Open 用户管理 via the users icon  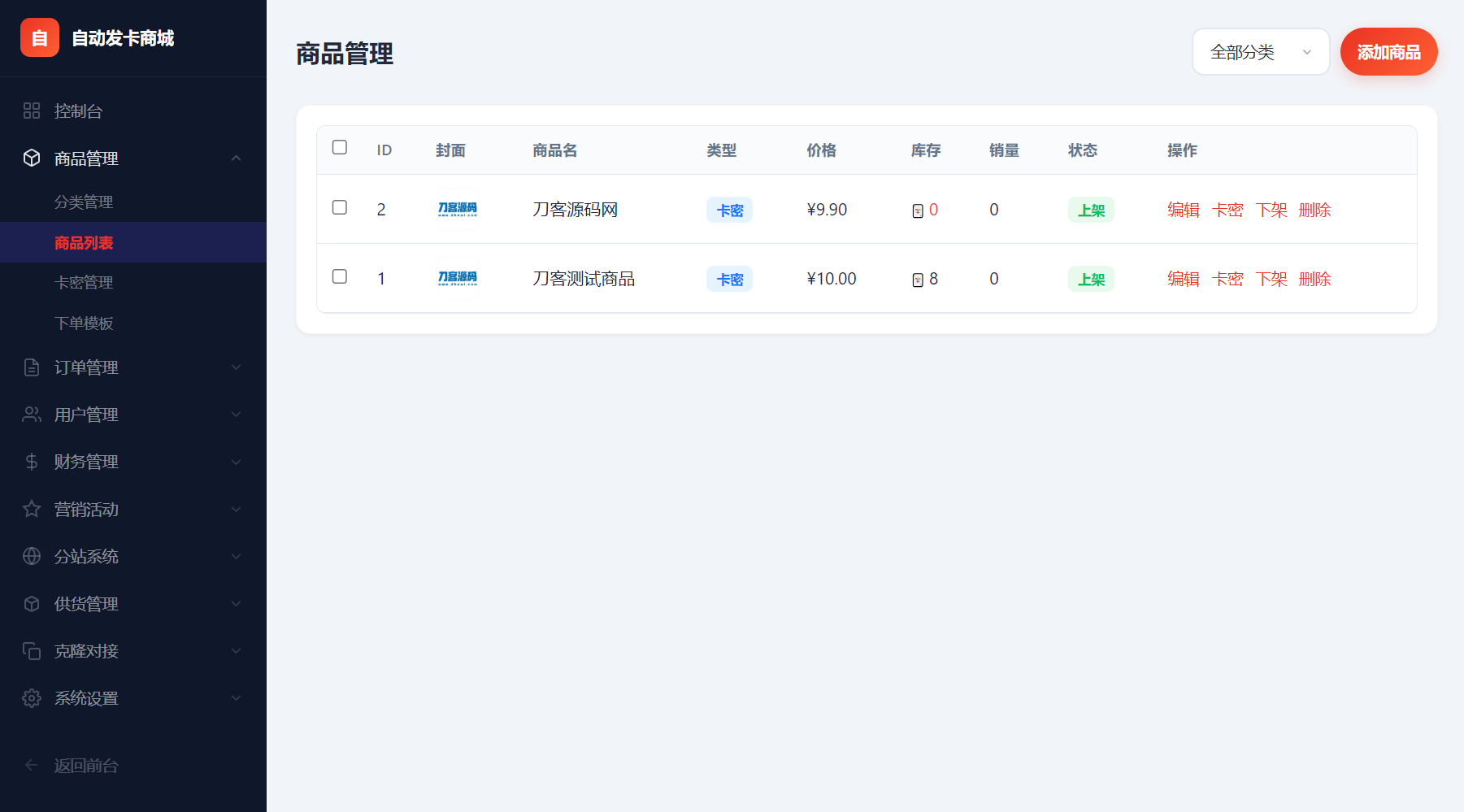(32, 415)
